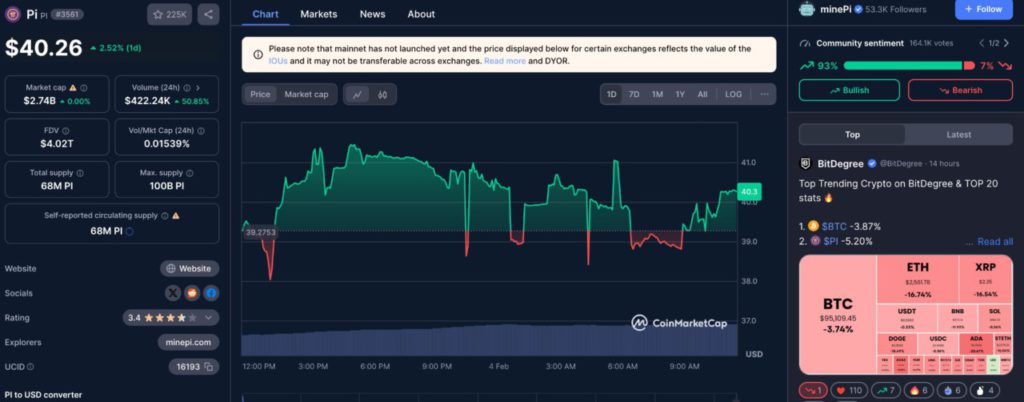Select the Top posts tab
This screenshot has width=1024, height=402.
[852, 134]
